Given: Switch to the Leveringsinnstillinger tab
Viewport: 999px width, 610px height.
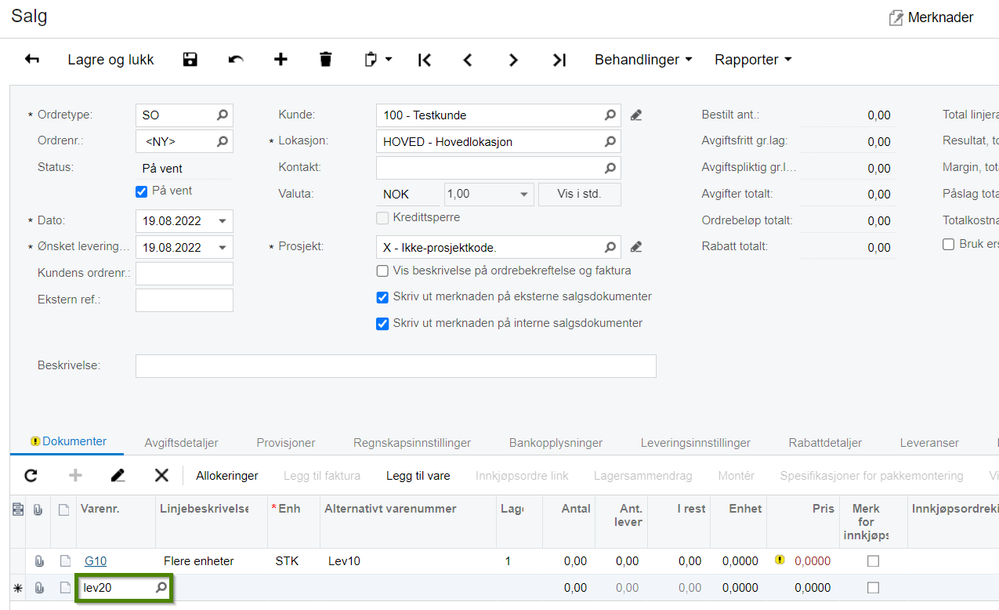Looking at the screenshot, I should coord(695,442).
